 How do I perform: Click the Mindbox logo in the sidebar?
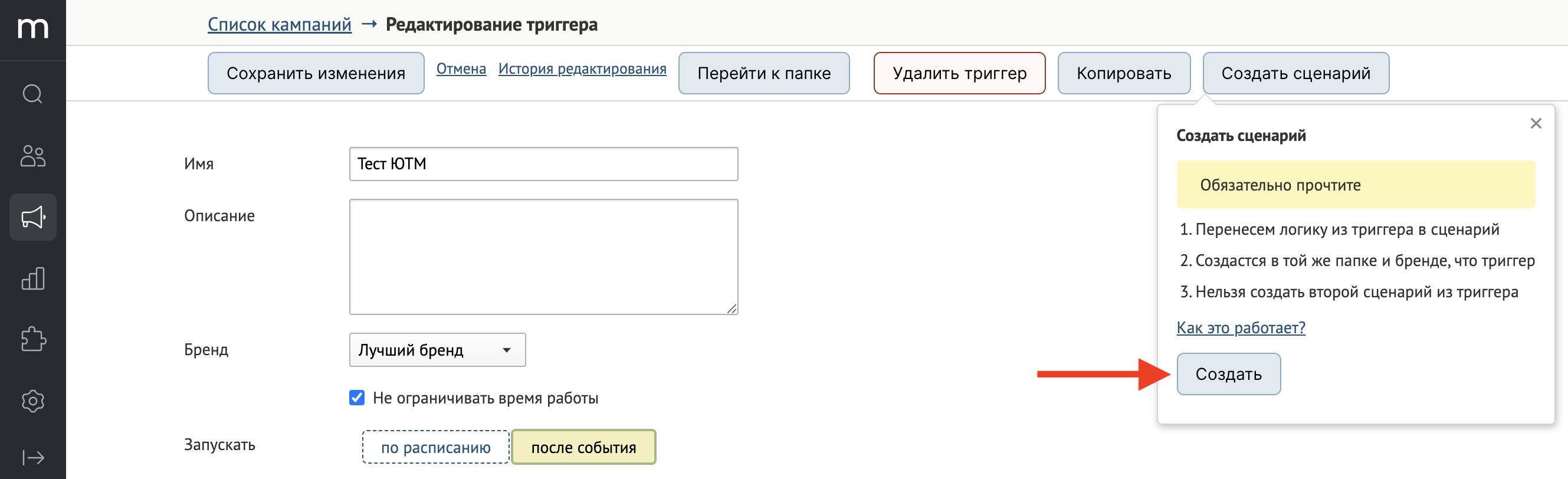(x=33, y=28)
